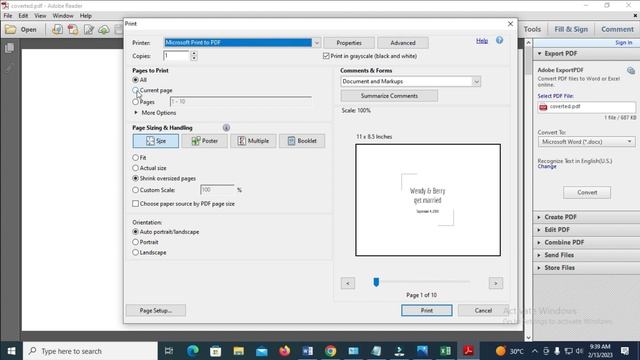Open the page thumbnails panel icon in left sidebar
The image size is (640, 360).
tap(9, 48)
